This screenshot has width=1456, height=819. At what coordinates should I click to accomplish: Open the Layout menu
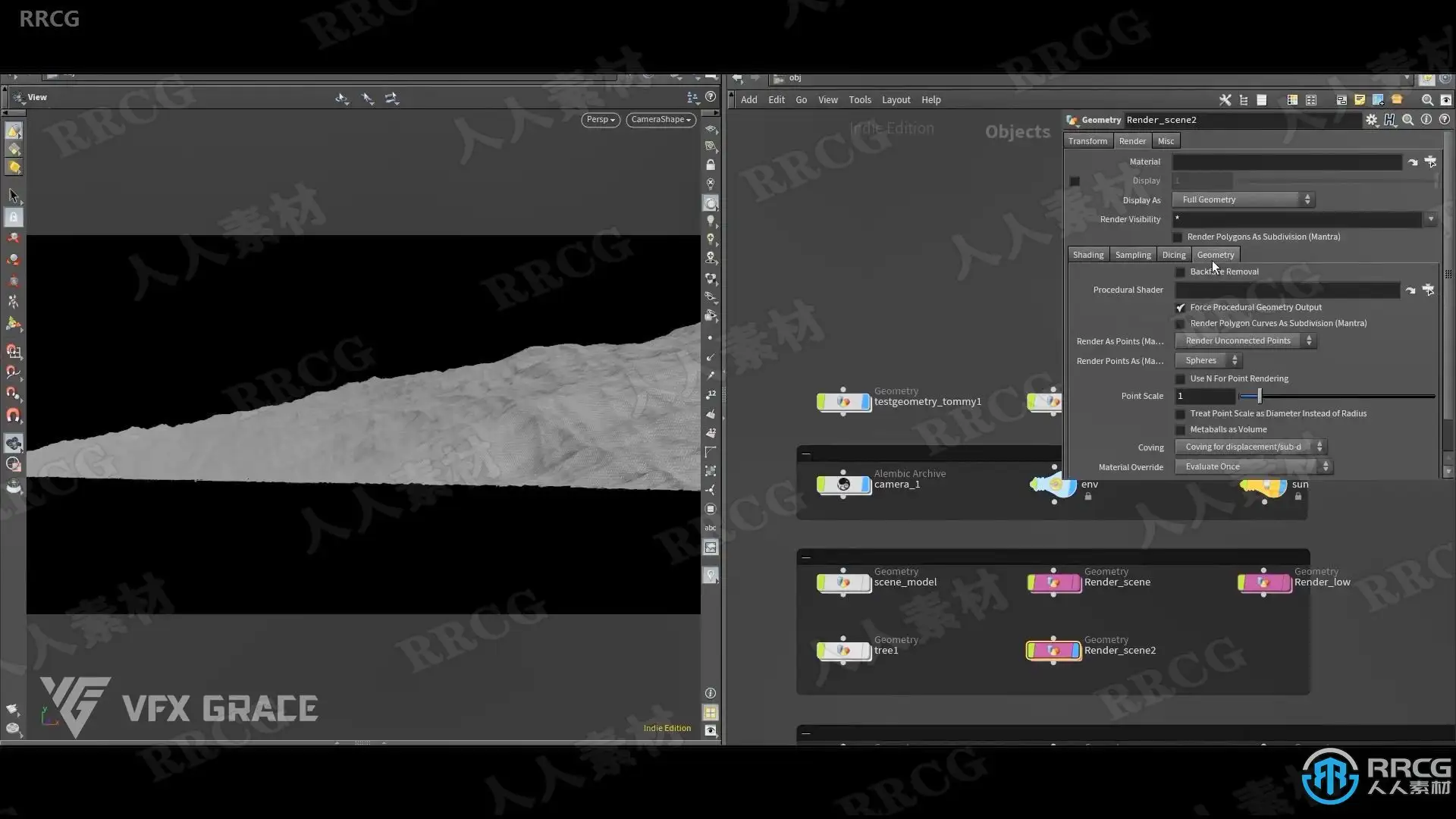tap(896, 100)
